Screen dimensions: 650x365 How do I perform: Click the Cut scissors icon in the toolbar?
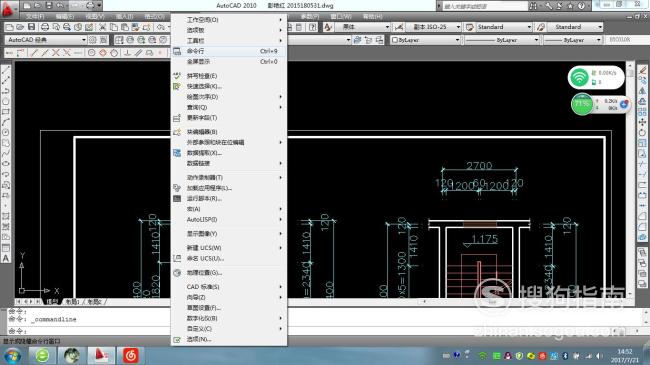(102, 27)
